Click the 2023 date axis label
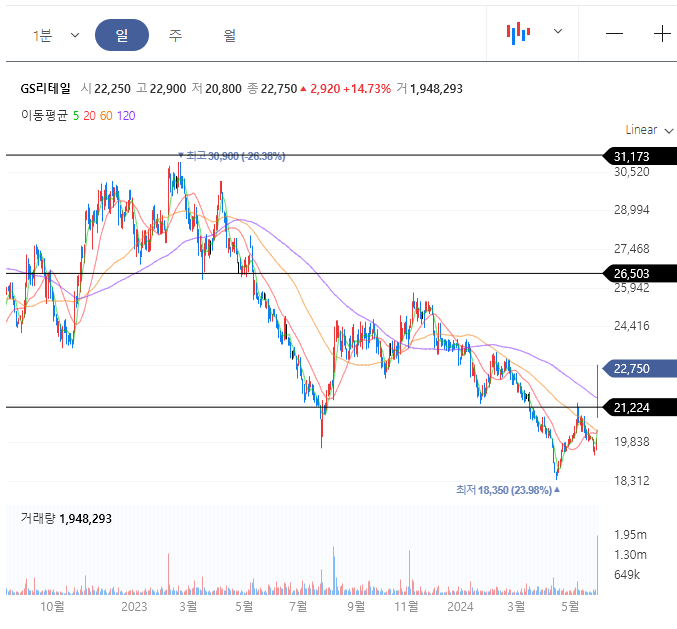 click(x=134, y=607)
